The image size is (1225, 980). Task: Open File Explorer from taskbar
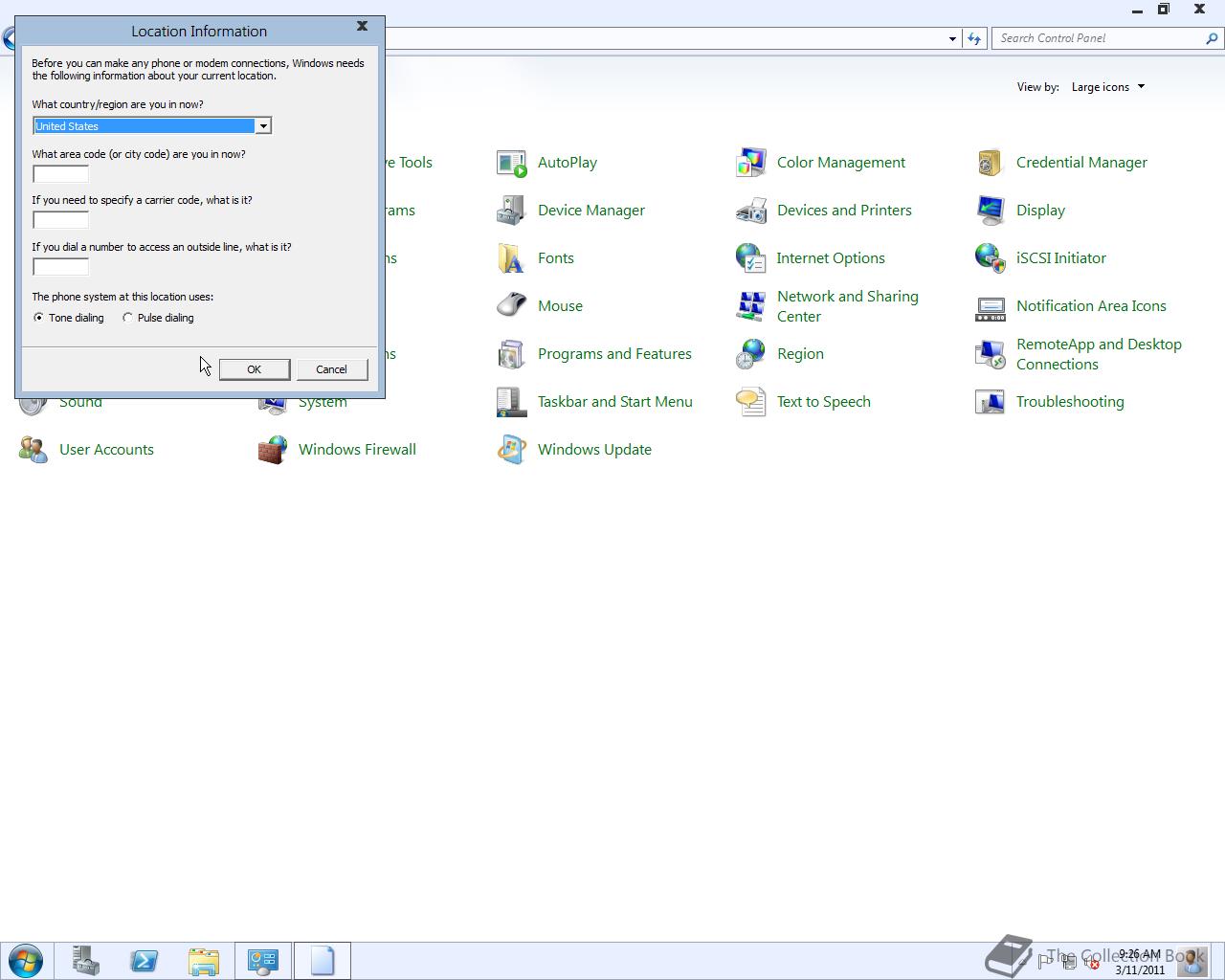pyautogui.click(x=204, y=961)
